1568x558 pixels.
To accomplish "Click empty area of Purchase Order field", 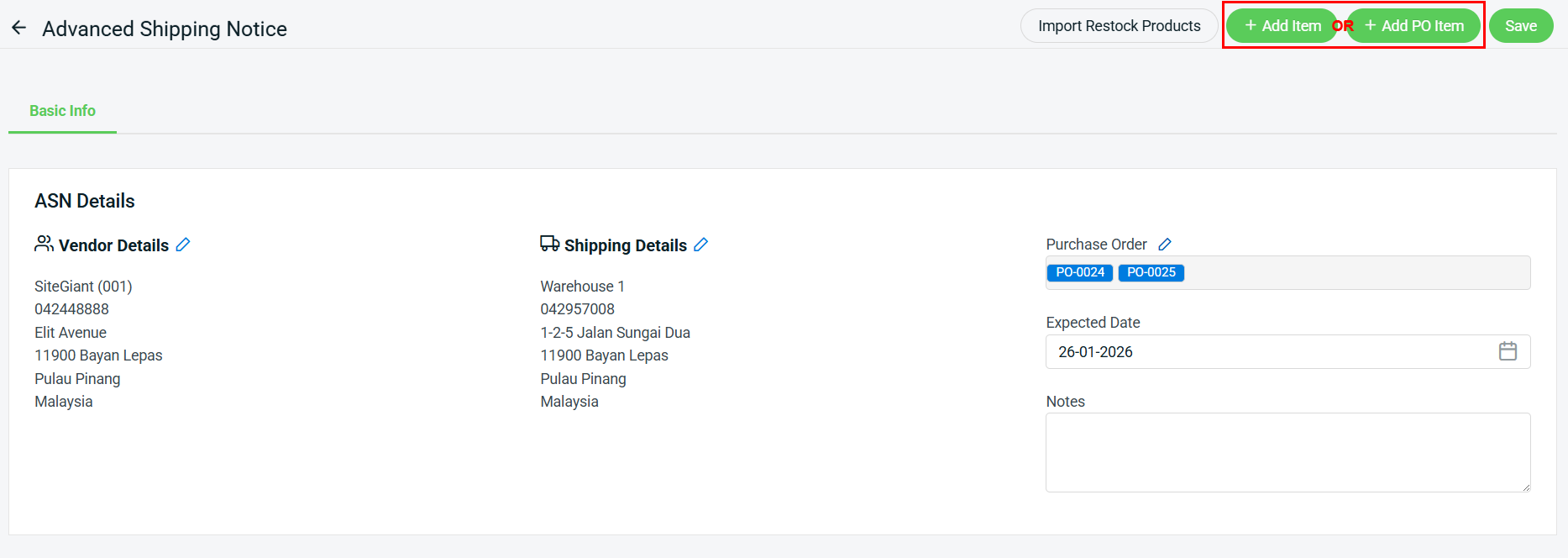I will point(1352,273).
